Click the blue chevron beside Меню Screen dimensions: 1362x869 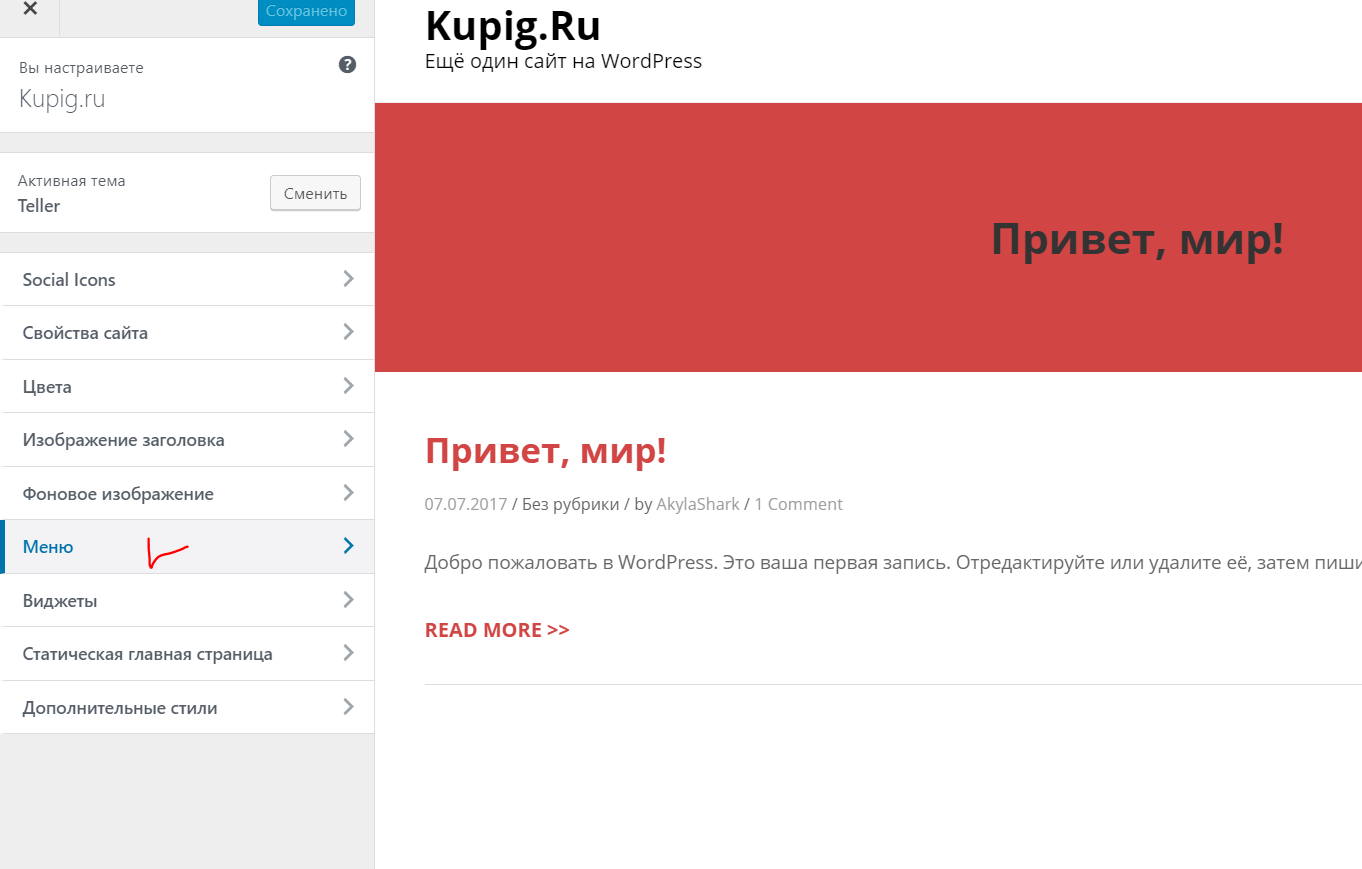coord(348,546)
